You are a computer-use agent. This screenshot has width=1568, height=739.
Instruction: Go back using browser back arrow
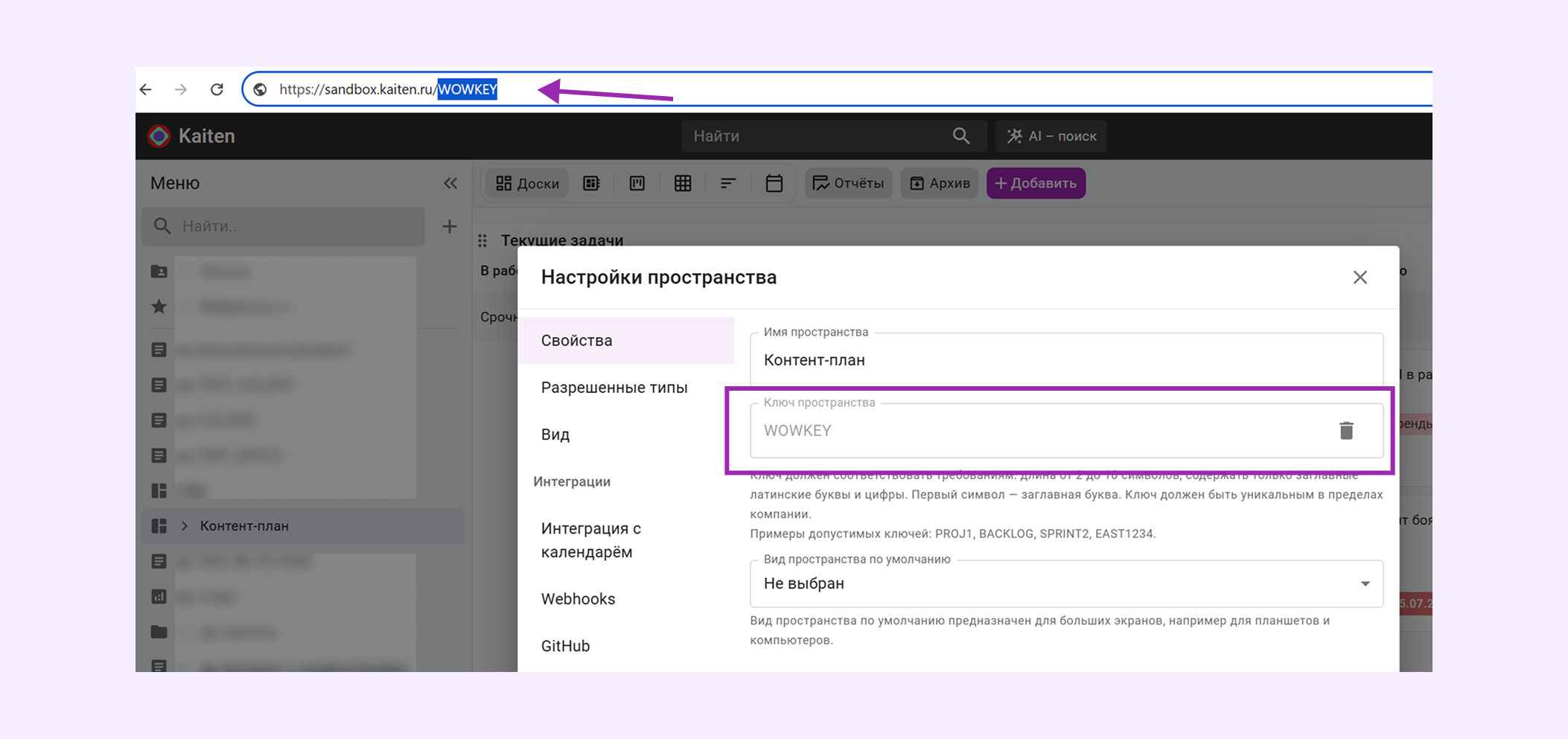tap(147, 89)
